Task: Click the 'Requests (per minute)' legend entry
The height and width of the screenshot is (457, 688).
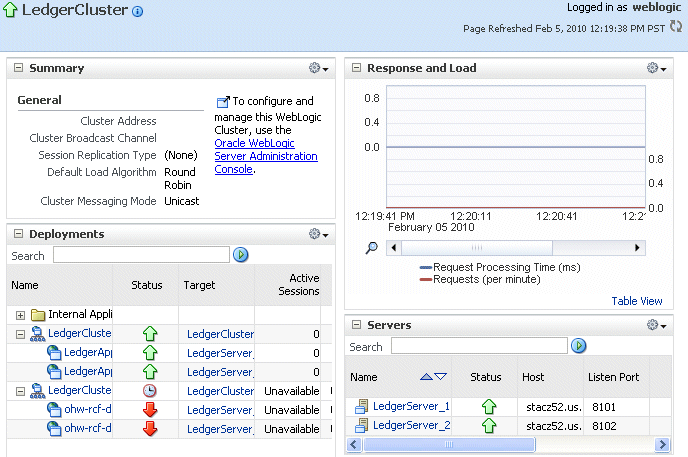Action: pyautogui.click(x=480, y=279)
